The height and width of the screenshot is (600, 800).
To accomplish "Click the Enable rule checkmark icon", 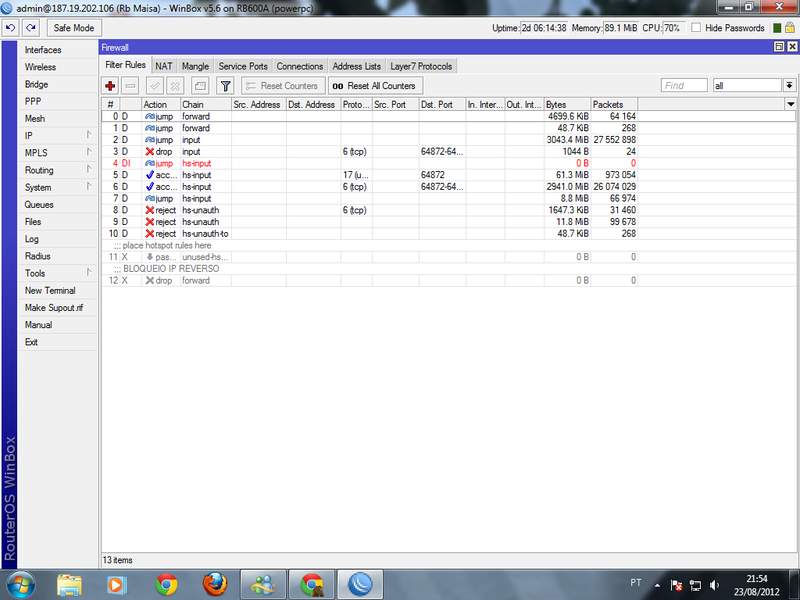I will [155, 86].
